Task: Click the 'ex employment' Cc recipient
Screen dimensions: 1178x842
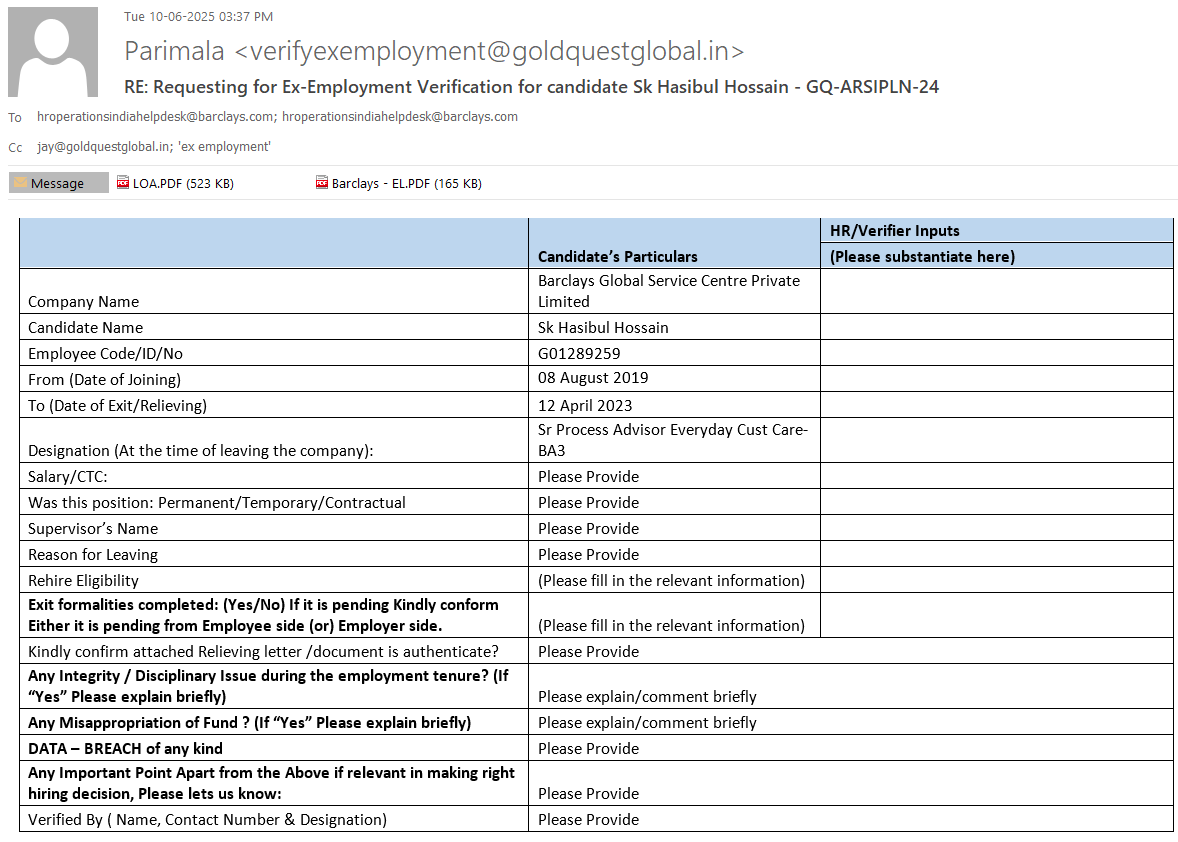Action: coord(224,146)
